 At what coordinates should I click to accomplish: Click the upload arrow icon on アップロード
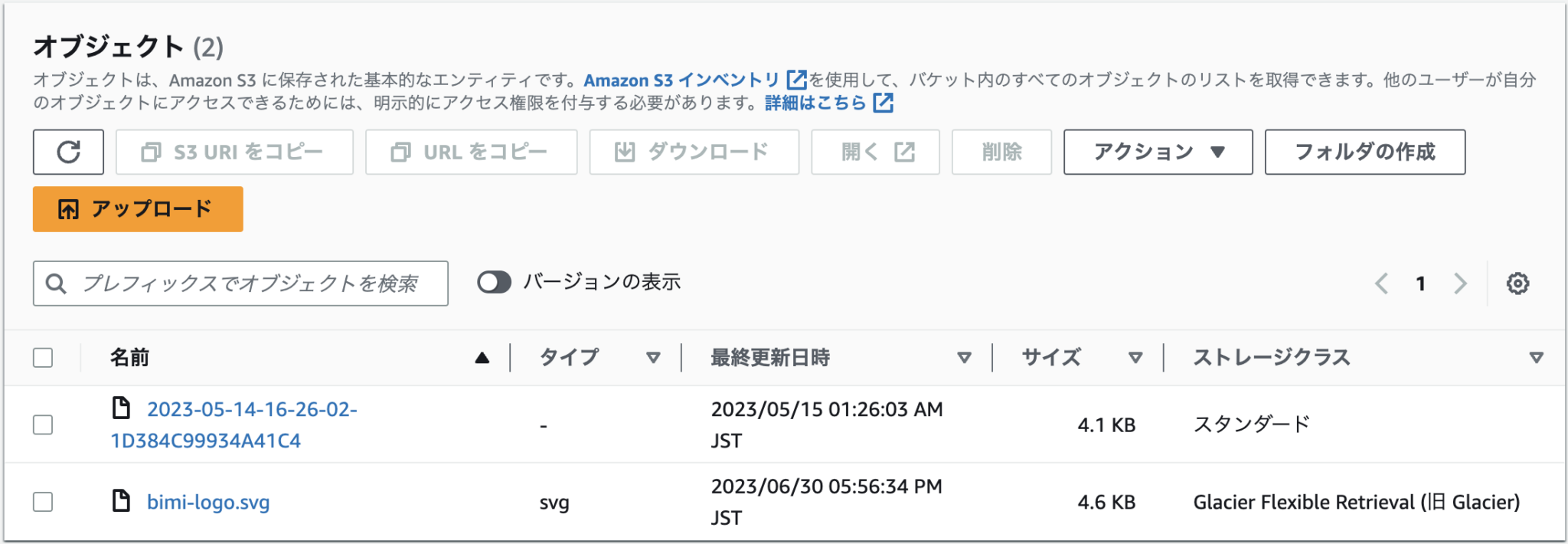pos(67,208)
